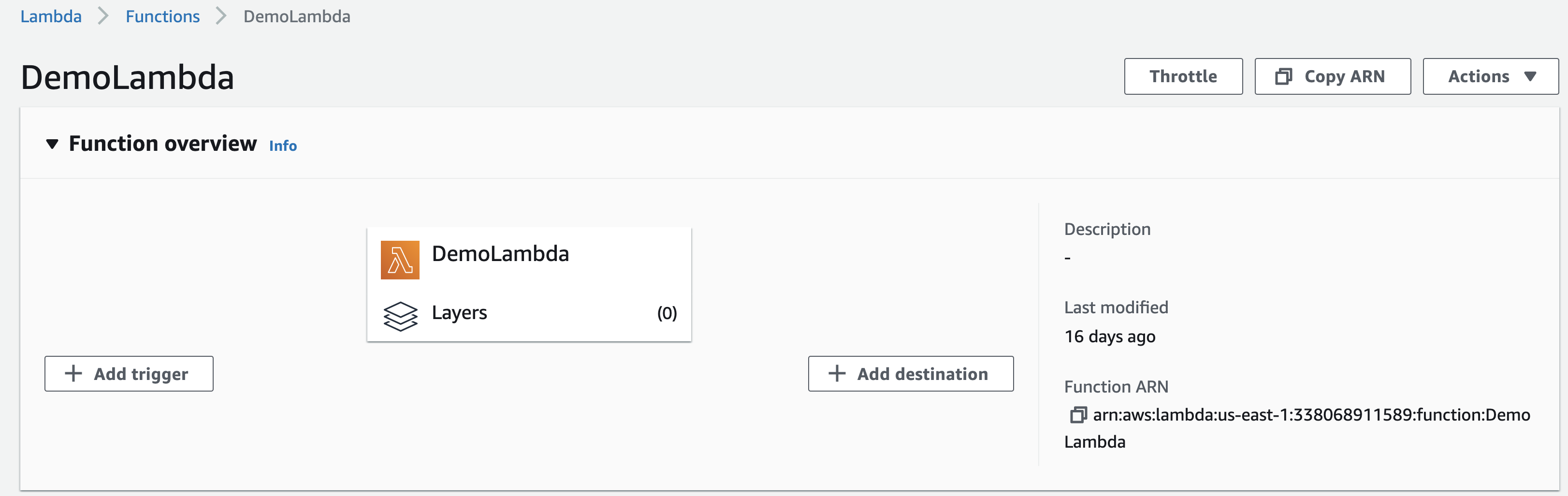Viewport: 1568px width, 496px height.
Task: Open the Actions dropdown menu
Action: 1490,77
